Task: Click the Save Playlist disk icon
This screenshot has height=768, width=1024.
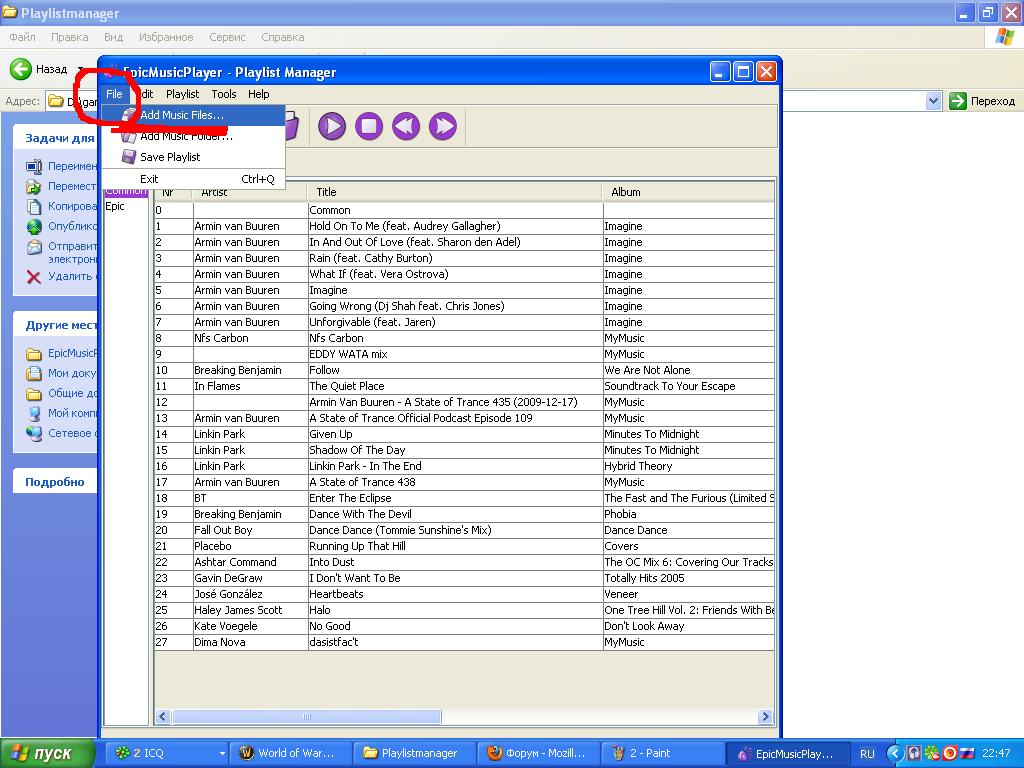Action: coord(129,157)
